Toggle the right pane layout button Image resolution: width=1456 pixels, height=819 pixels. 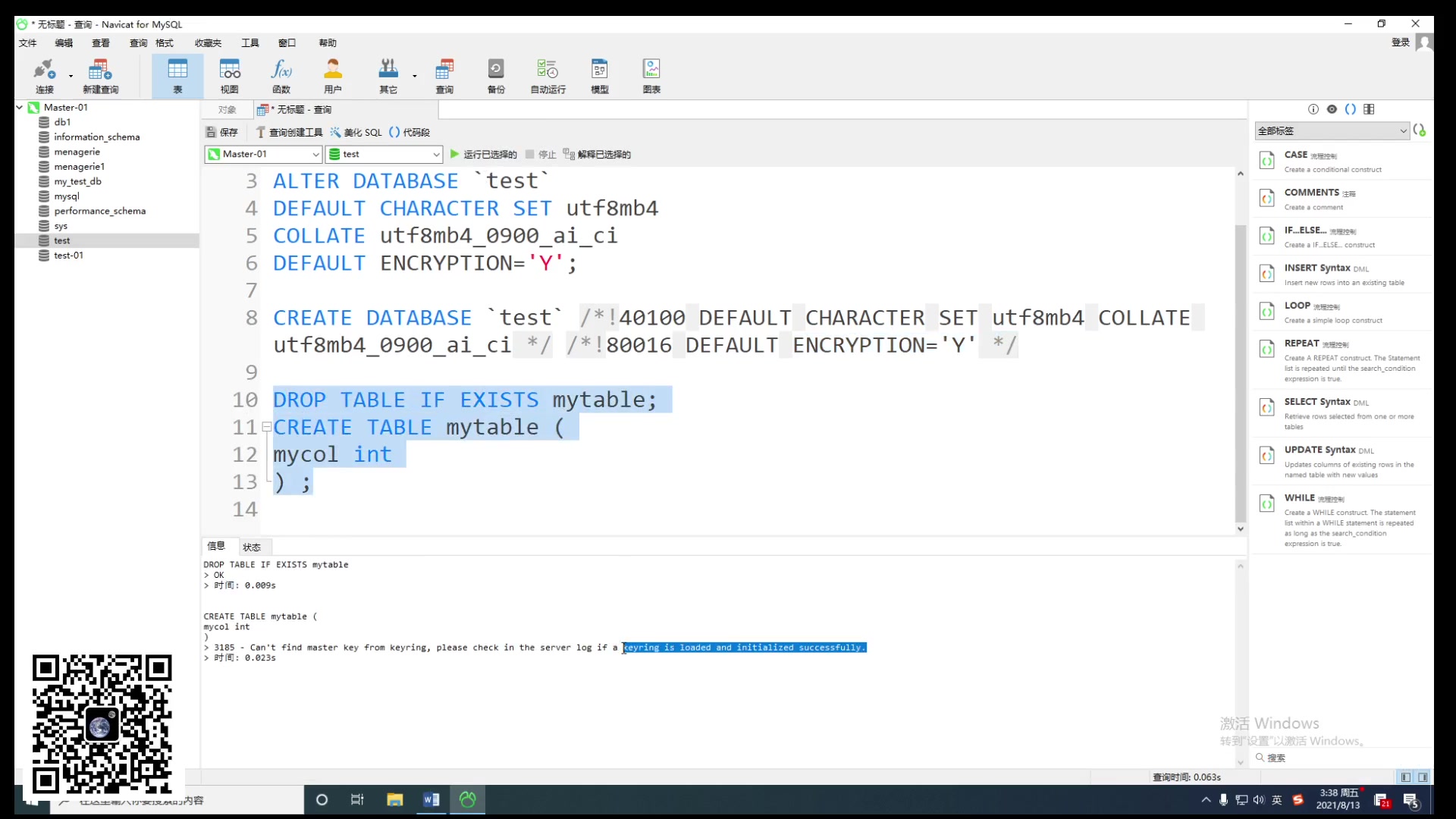[x=1423, y=777]
